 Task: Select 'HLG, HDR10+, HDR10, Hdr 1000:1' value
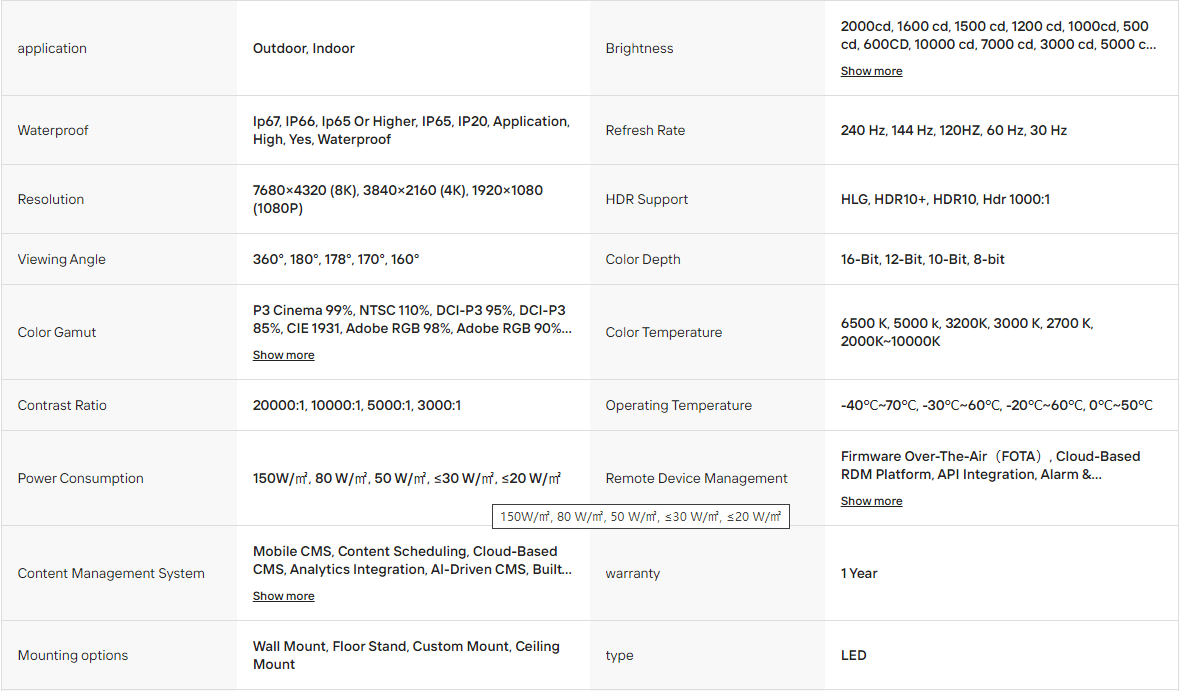[x=945, y=199]
